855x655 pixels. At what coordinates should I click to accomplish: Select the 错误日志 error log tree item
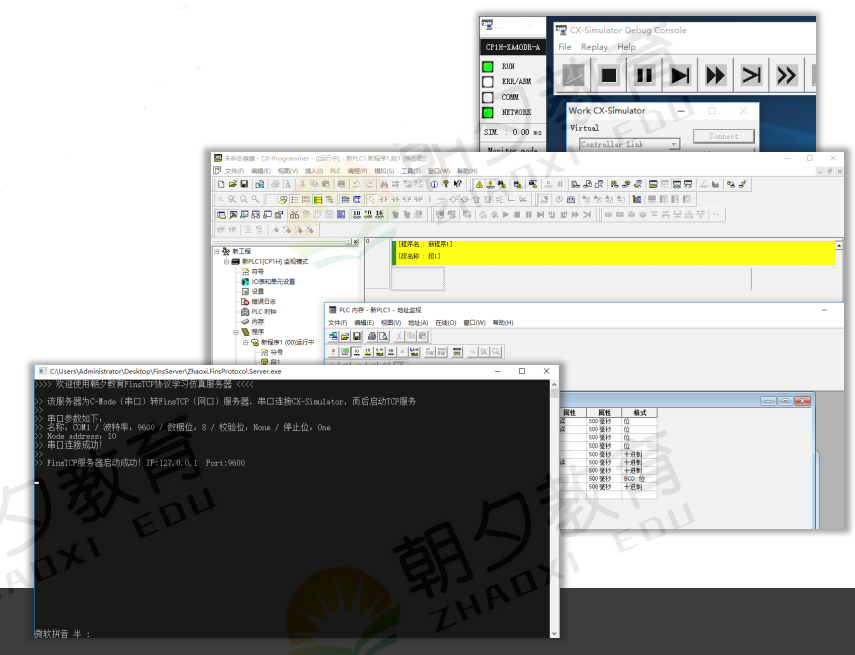point(263,302)
